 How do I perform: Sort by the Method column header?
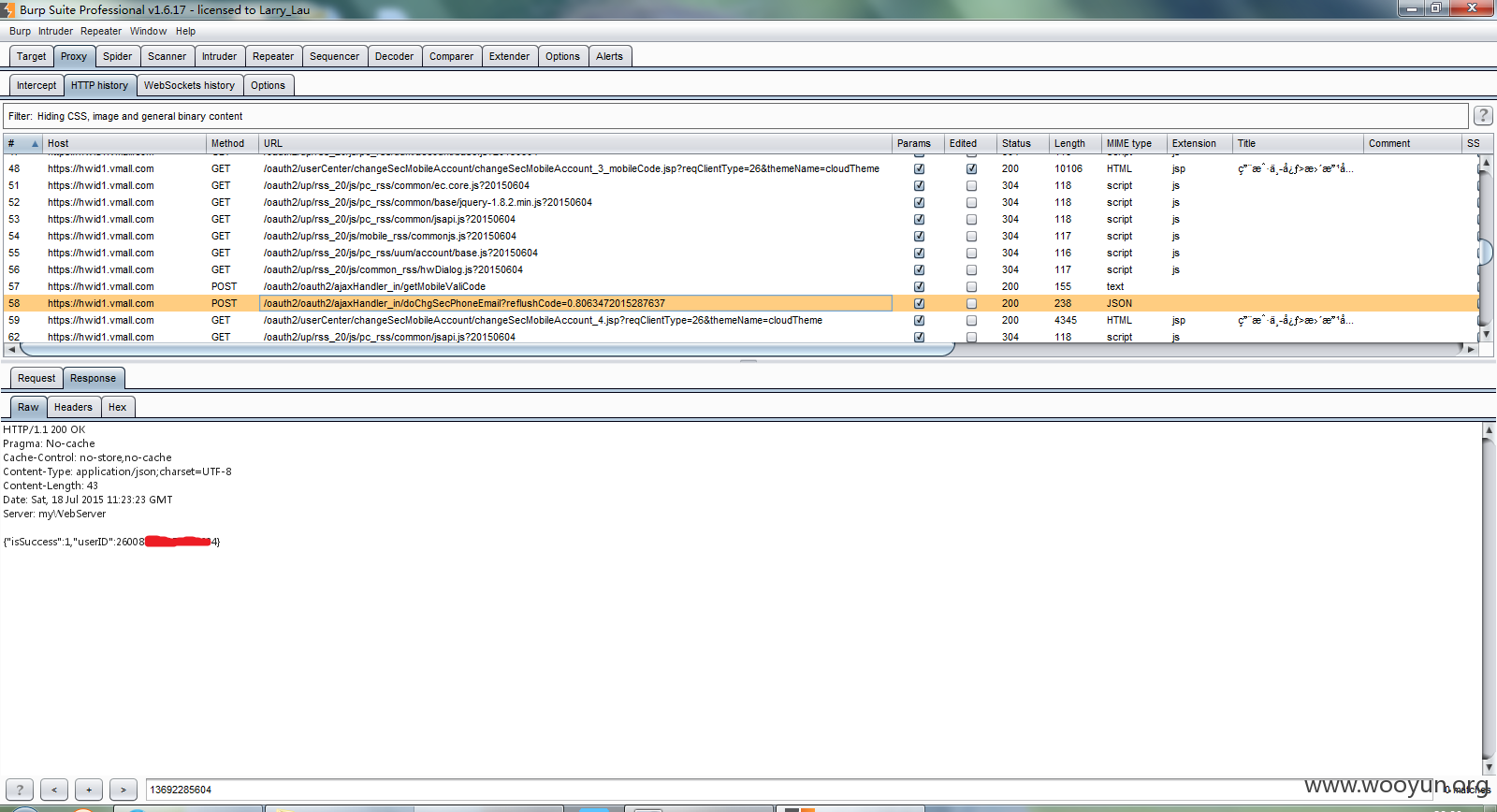click(x=232, y=143)
